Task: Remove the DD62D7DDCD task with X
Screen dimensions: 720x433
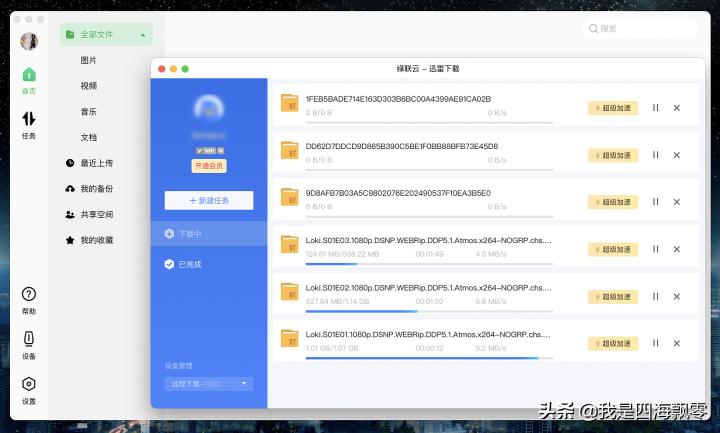Action: 677,155
